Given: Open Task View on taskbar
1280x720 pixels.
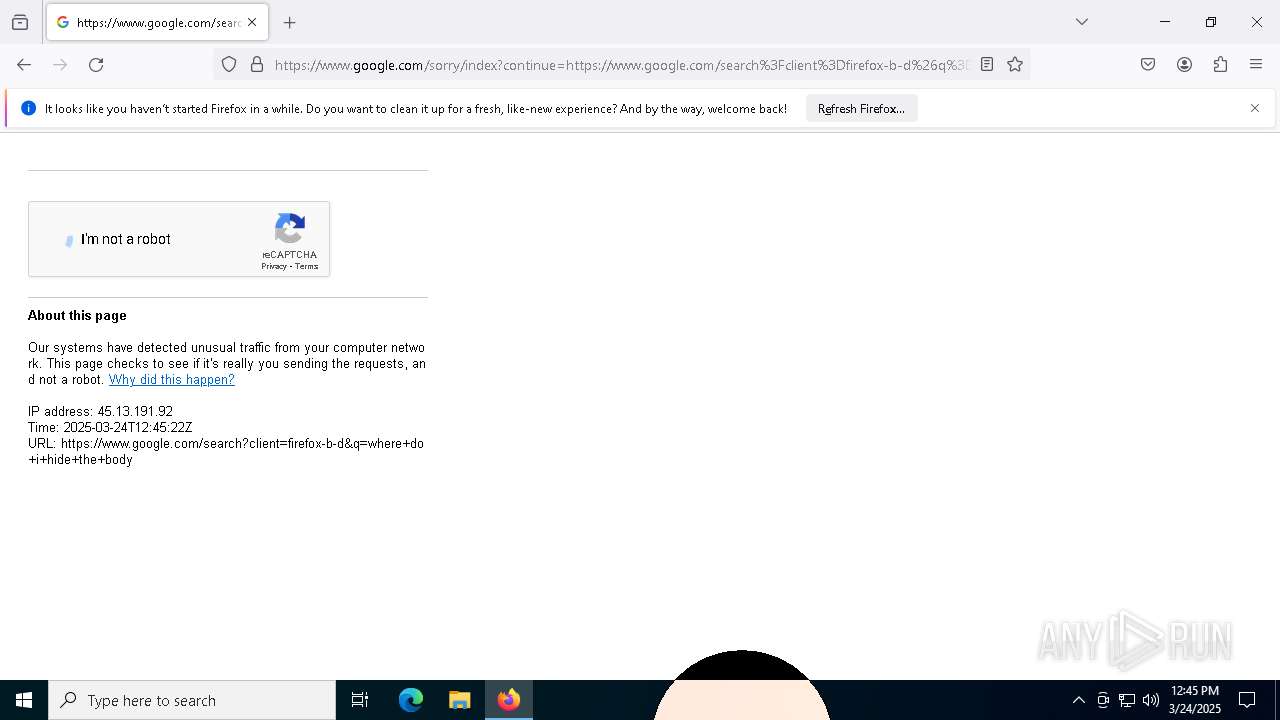Looking at the screenshot, I should [x=360, y=700].
